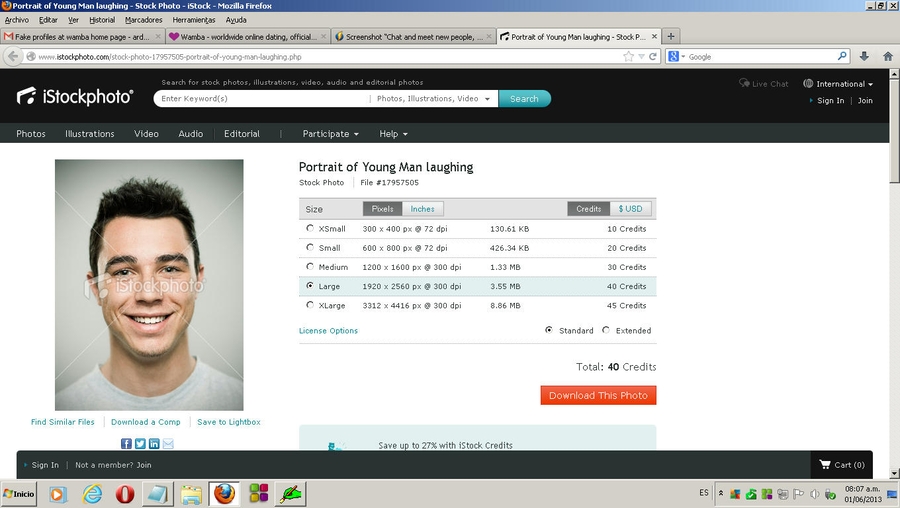900x508 pixels.
Task: Share the photo on LinkedIn
Action: point(154,443)
